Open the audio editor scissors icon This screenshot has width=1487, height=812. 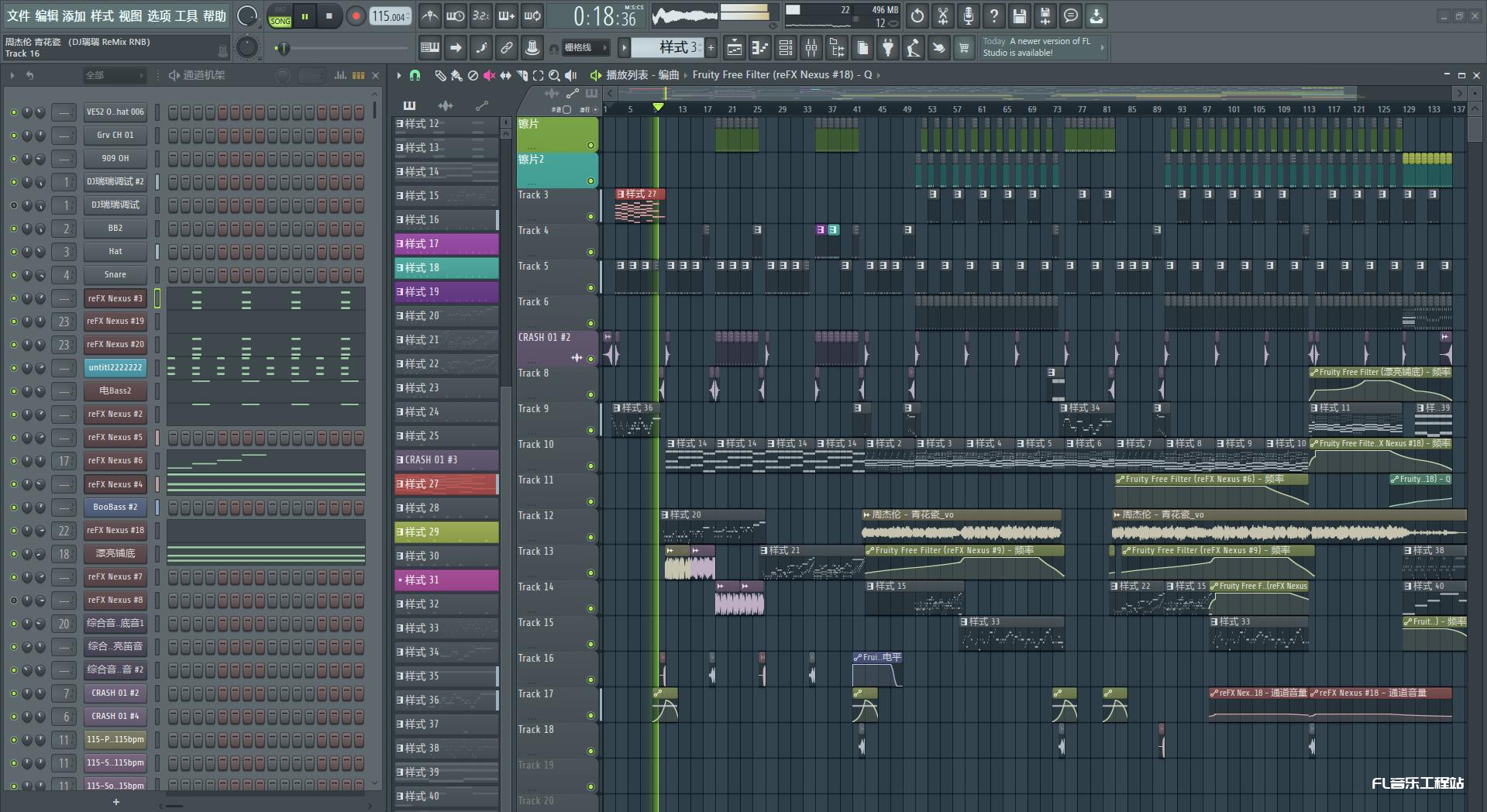943,15
